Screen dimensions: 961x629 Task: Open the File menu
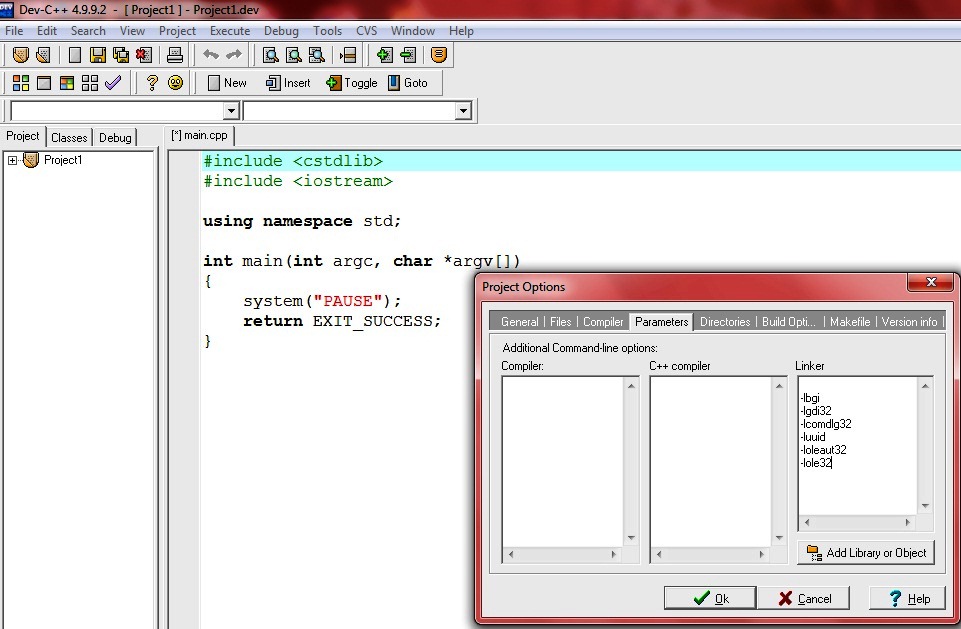pos(14,31)
